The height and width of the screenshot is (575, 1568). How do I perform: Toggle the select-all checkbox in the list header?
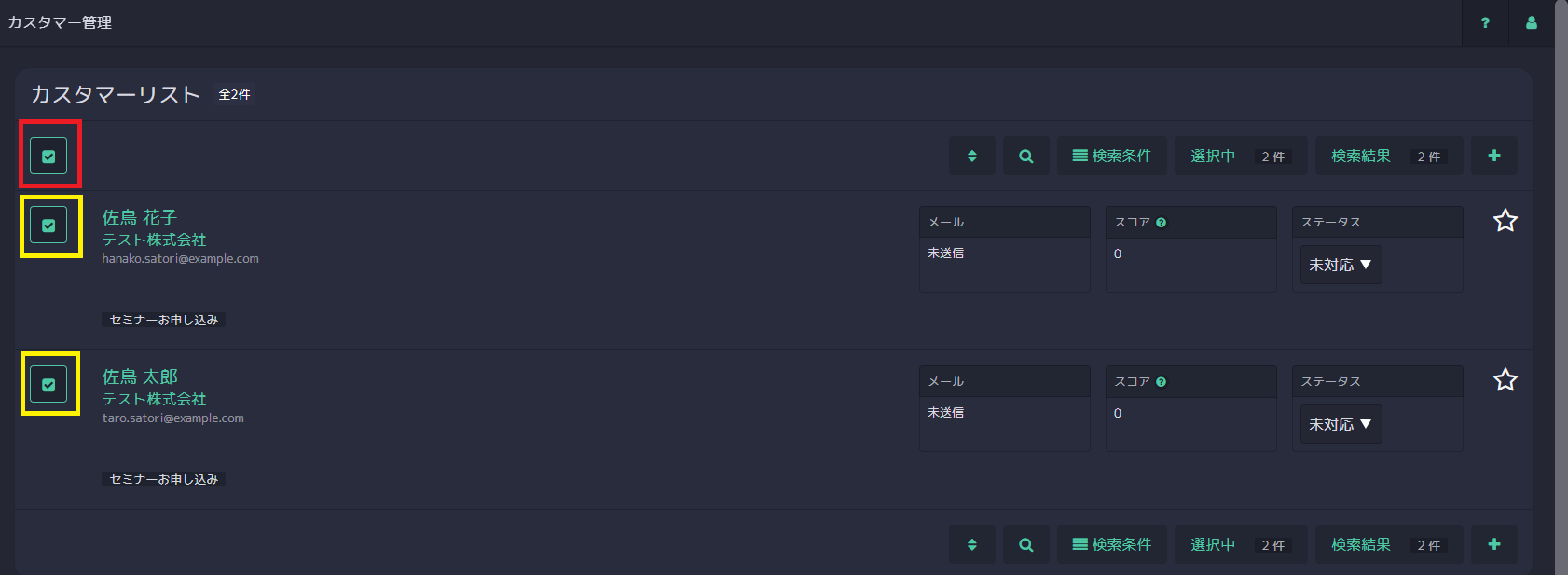[48, 157]
